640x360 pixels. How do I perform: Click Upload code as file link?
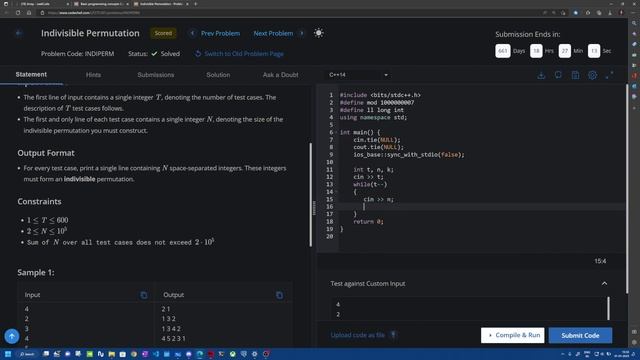[x=358, y=335]
